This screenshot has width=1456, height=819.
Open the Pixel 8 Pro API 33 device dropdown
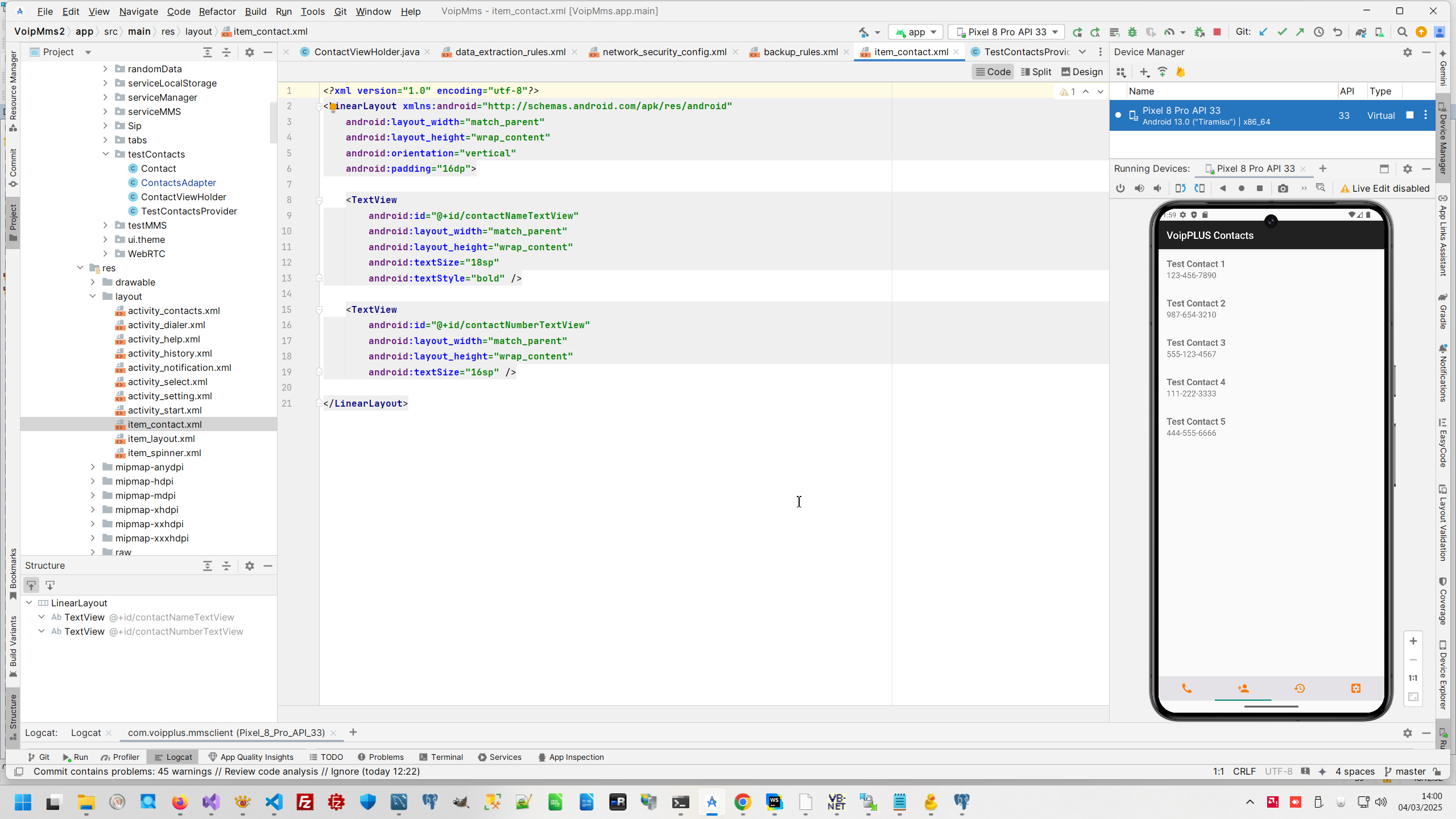click(1007, 32)
